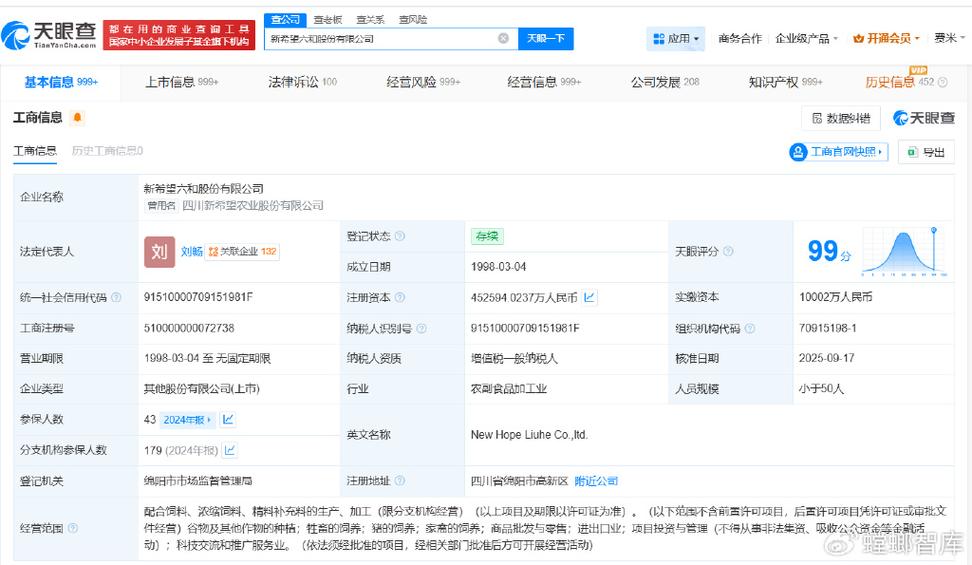Click the credit code 91510000709151981F in 统一社会信用代码 row

(198, 297)
